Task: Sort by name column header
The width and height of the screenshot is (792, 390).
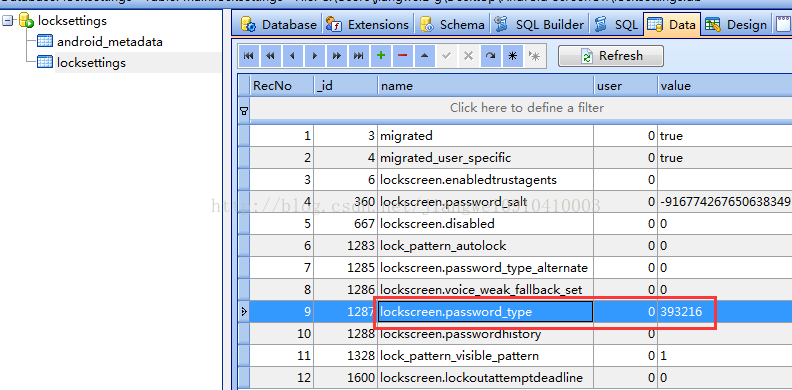Action: coord(485,86)
